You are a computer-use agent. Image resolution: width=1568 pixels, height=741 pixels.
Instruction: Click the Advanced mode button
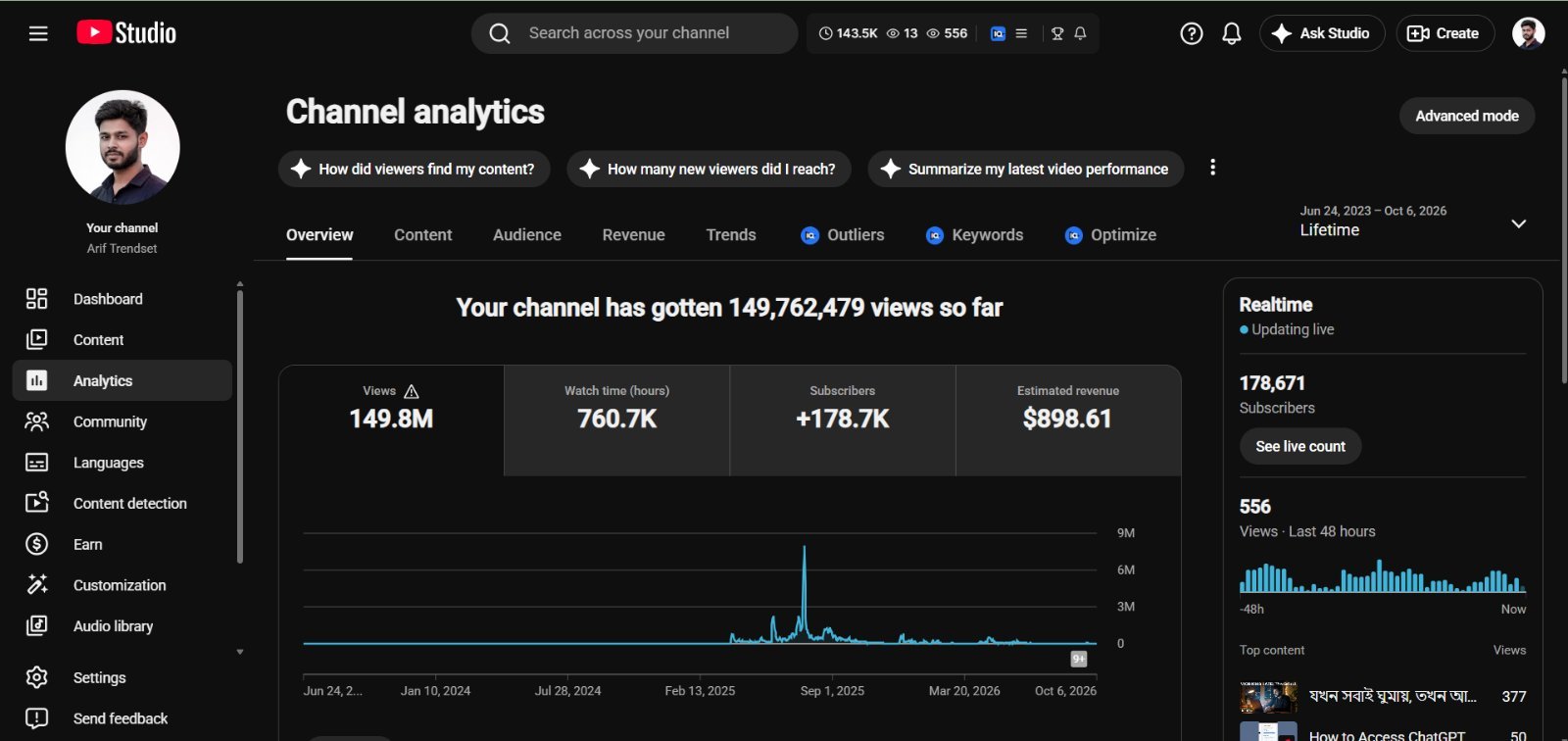1467,116
